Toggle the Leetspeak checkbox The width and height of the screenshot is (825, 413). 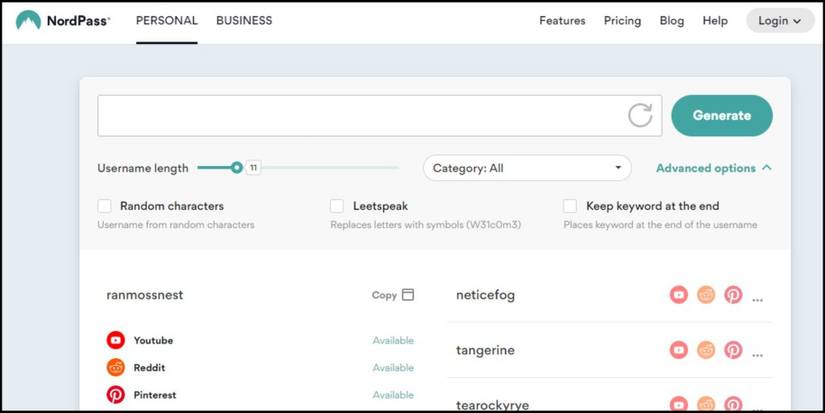(x=337, y=206)
